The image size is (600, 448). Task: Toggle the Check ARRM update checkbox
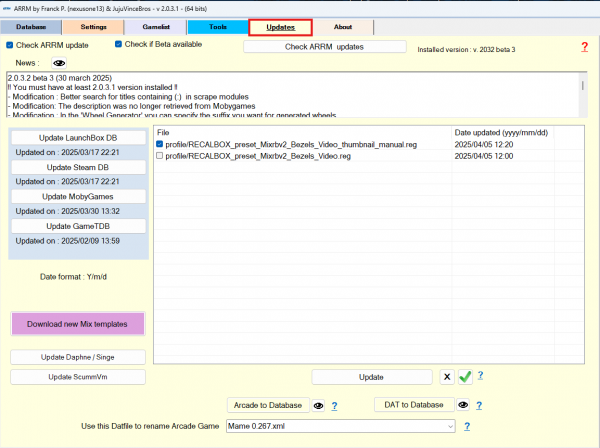(10, 45)
